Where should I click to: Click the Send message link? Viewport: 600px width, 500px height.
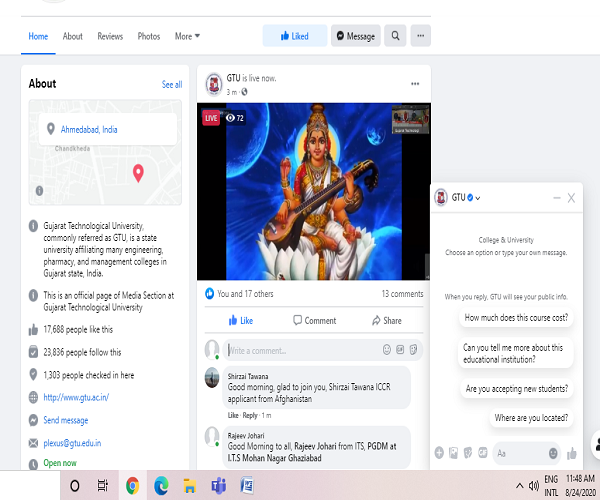point(66,420)
